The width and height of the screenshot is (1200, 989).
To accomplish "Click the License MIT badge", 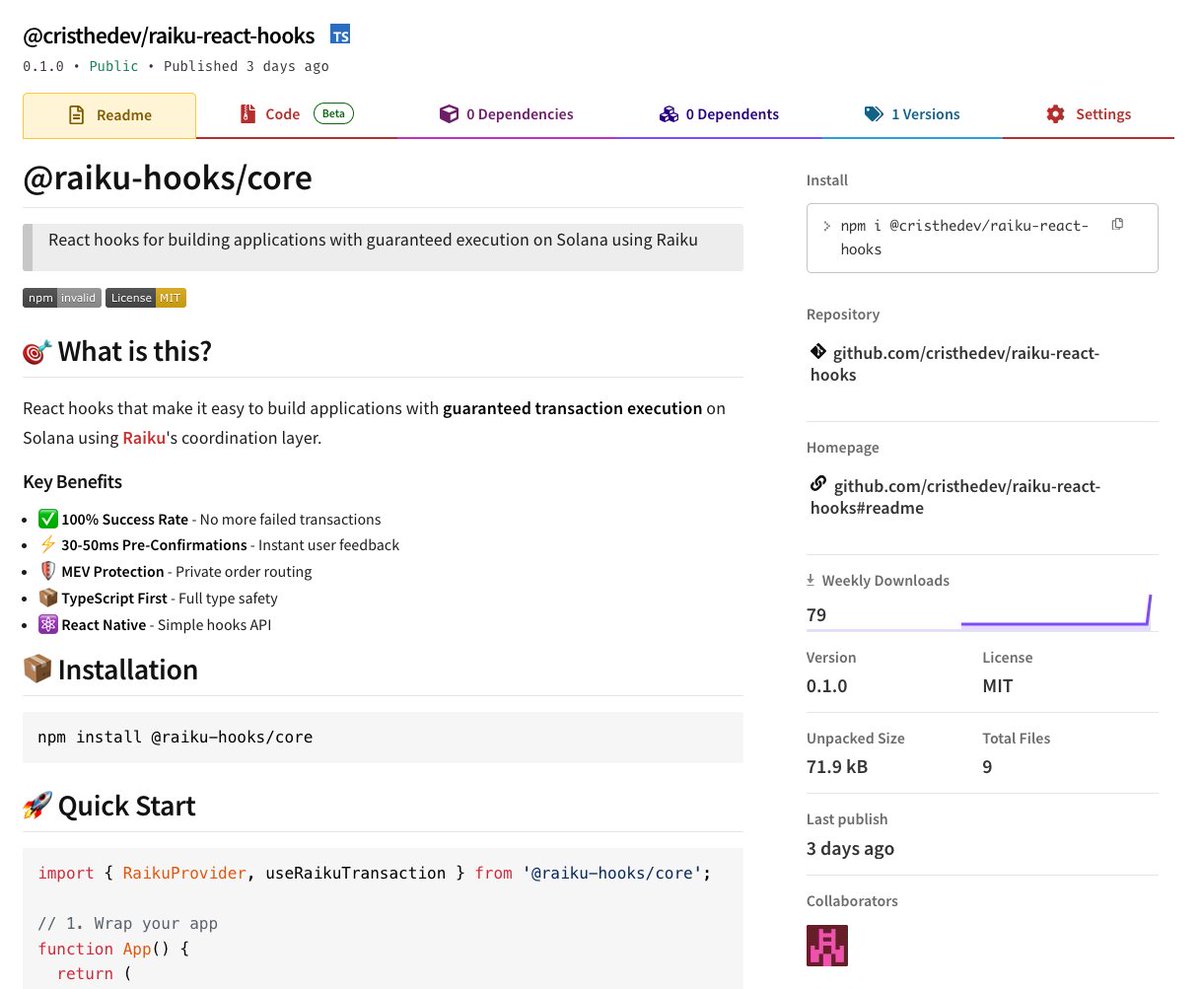I will 146,298.
